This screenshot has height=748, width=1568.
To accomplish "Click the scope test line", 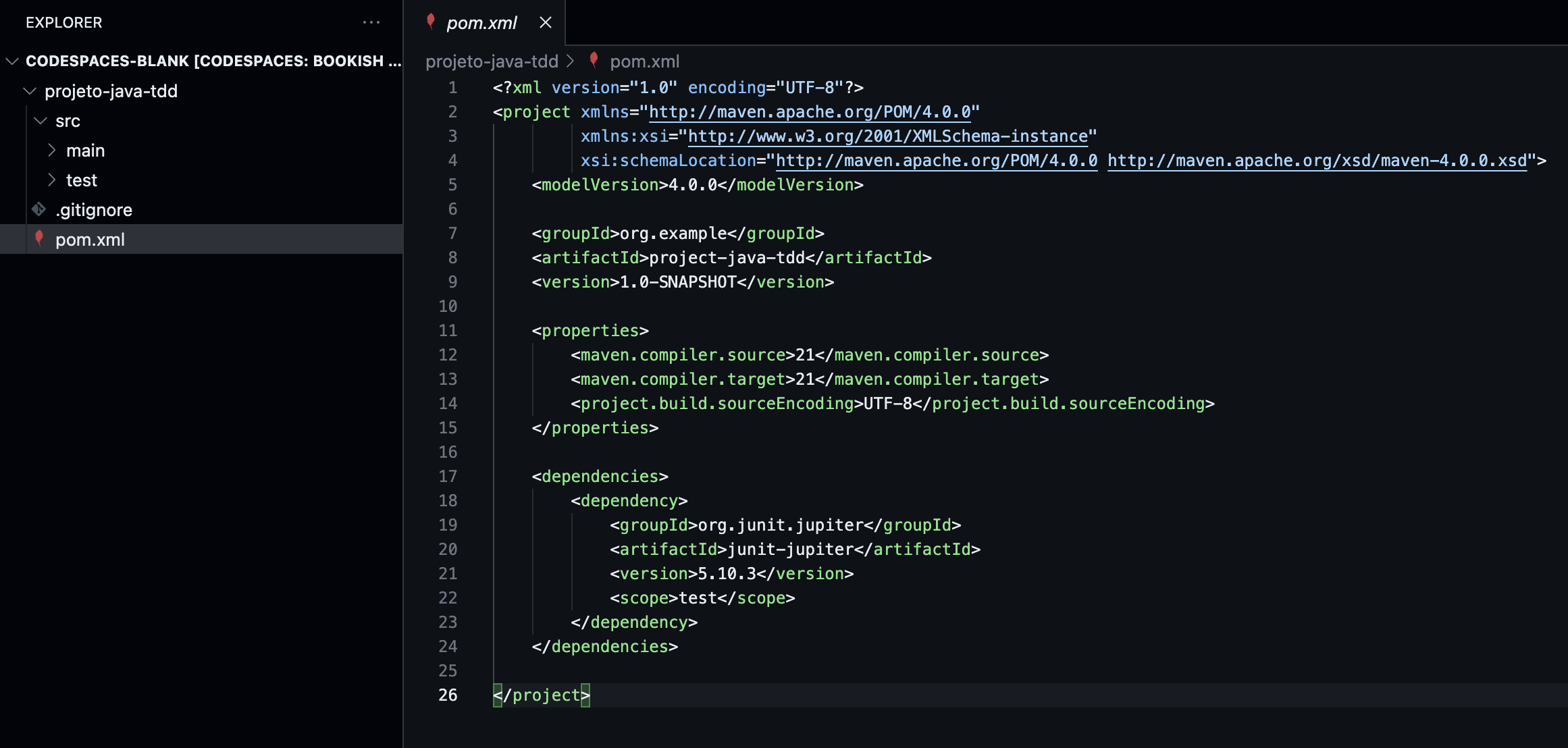I will [x=702, y=598].
